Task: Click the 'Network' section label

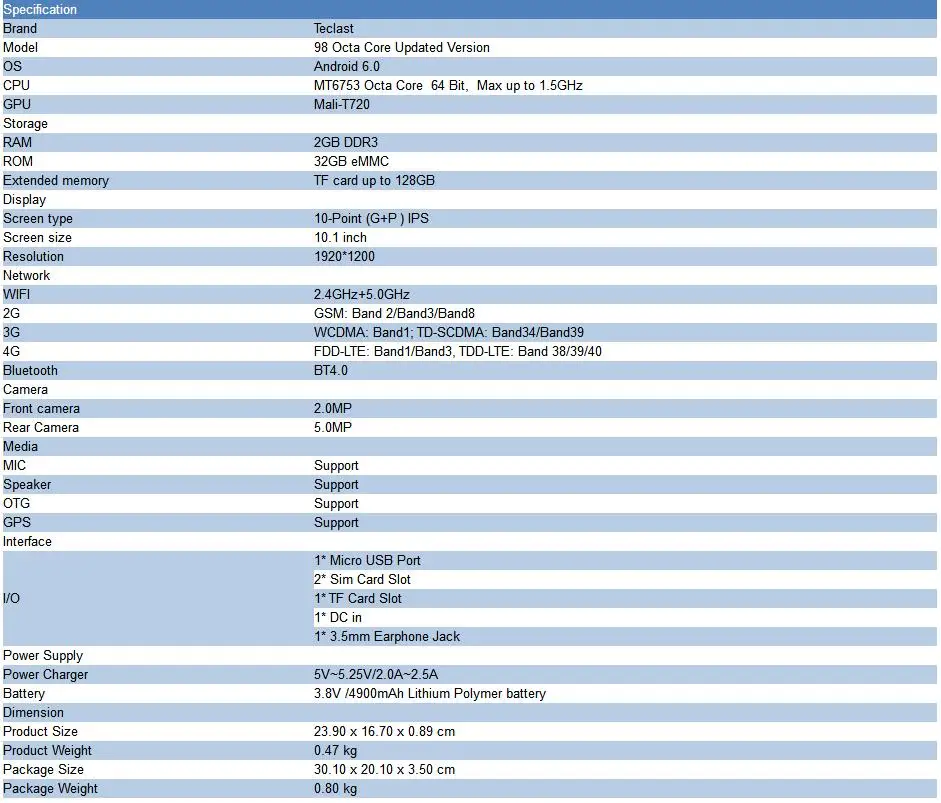Action: (x=26, y=275)
